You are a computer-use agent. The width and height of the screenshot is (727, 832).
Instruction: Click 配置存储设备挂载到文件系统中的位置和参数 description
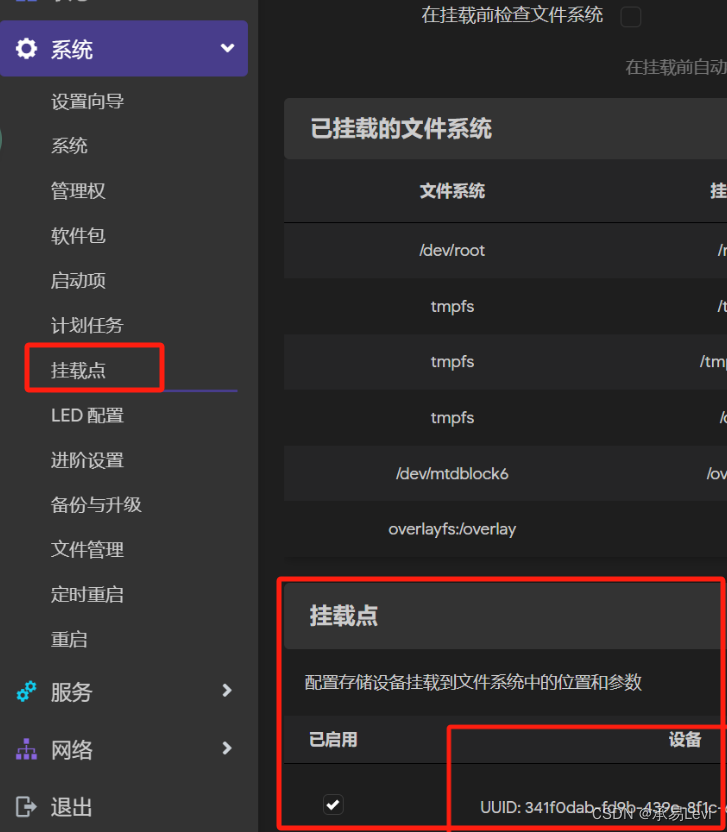pos(473,682)
